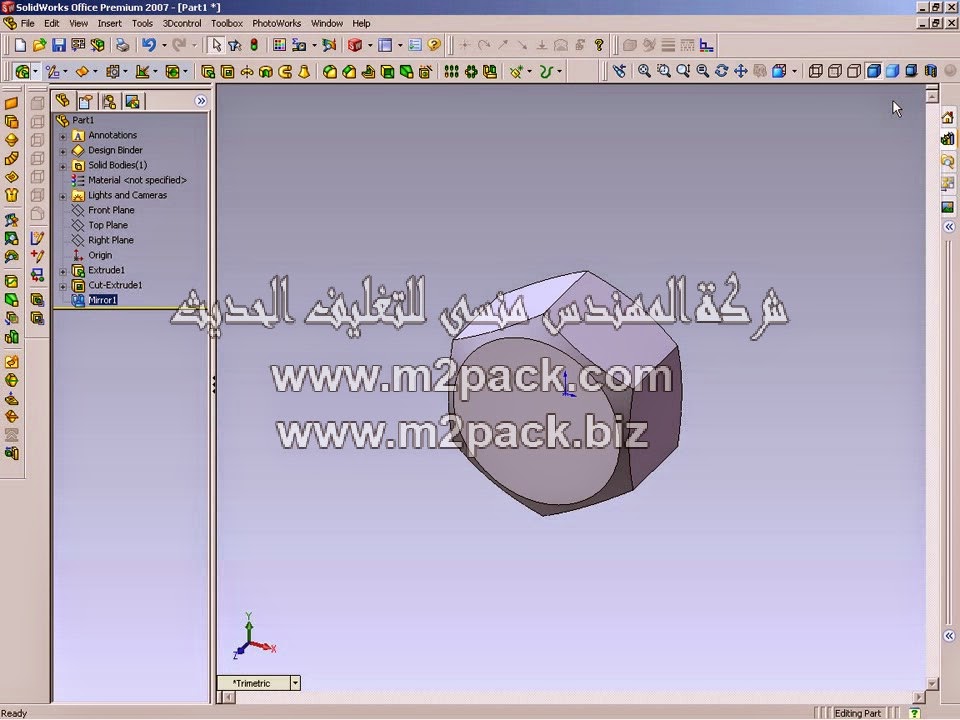Collapse the task pane chevron
960x720 pixels.
pyautogui.click(x=949, y=227)
